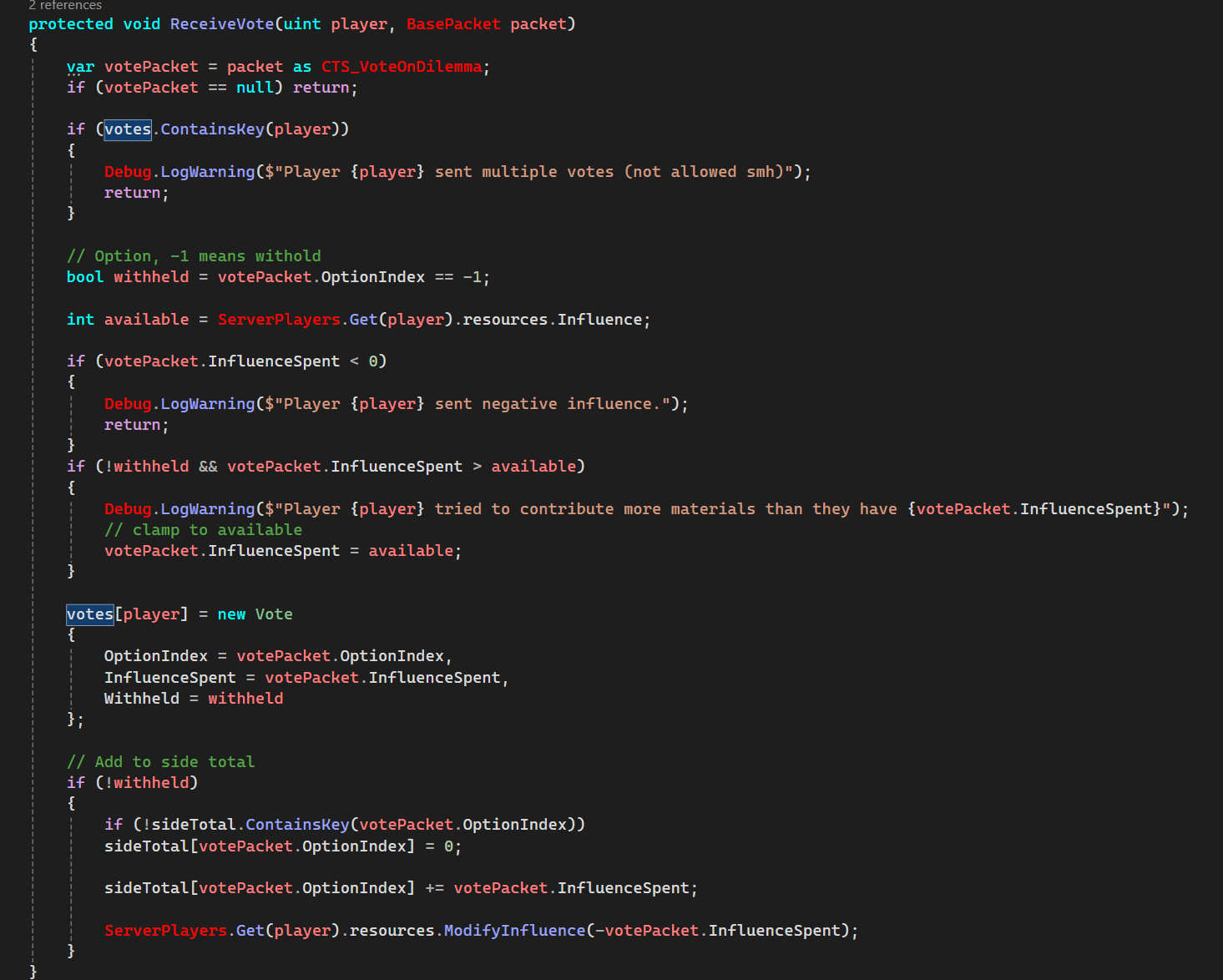The width and height of the screenshot is (1223, 980).
Task: Click the '// Add to side total' comment
Action: click(160, 762)
